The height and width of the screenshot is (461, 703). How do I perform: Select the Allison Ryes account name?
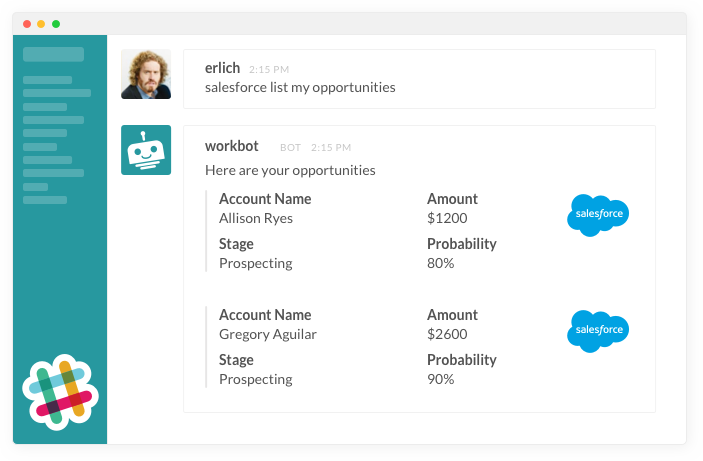coord(256,218)
